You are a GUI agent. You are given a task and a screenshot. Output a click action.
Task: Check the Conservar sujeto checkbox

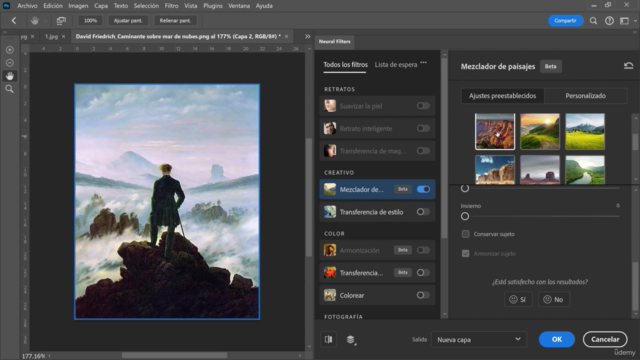[x=465, y=234]
